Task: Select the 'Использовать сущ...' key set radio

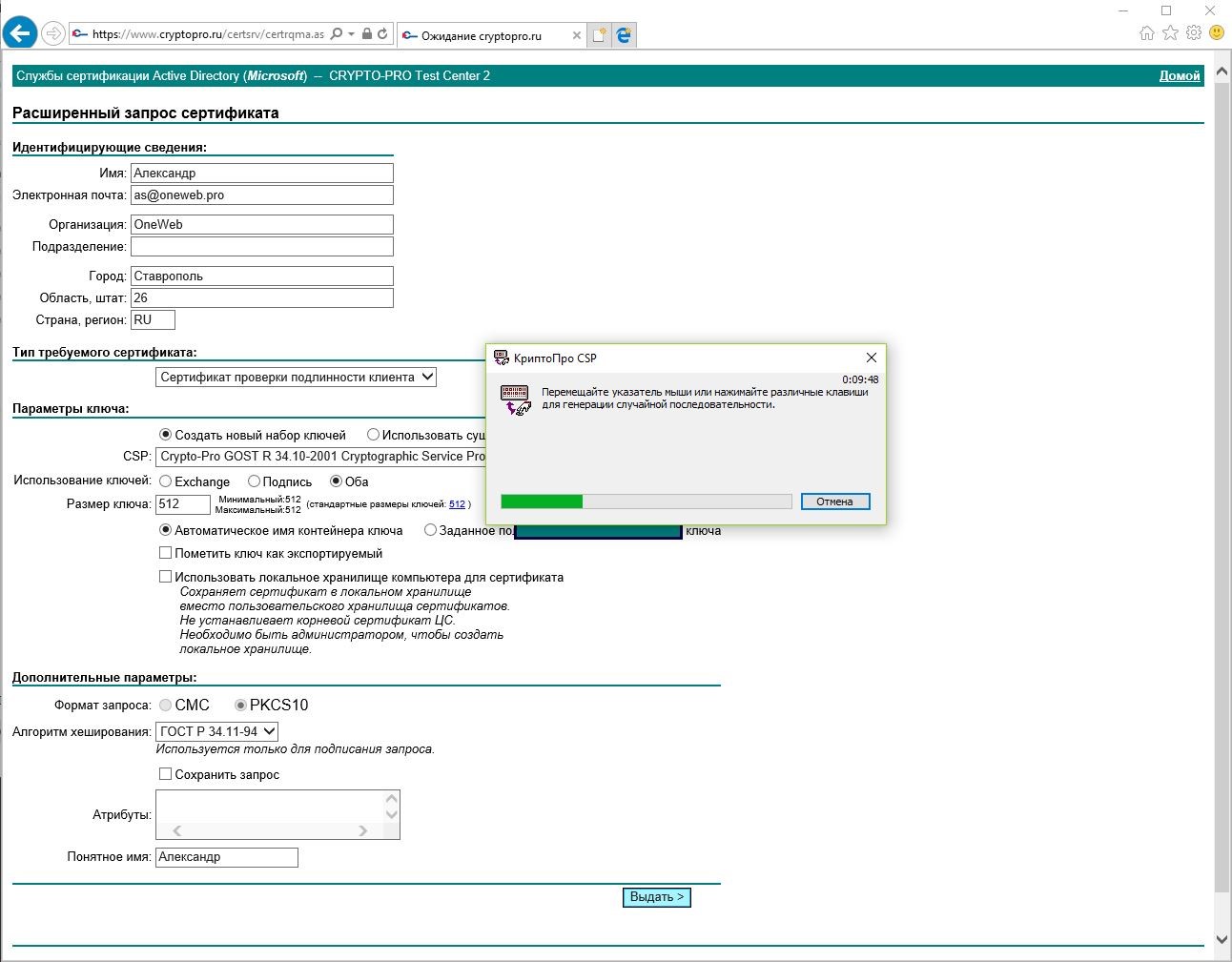Action: [x=373, y=435]
